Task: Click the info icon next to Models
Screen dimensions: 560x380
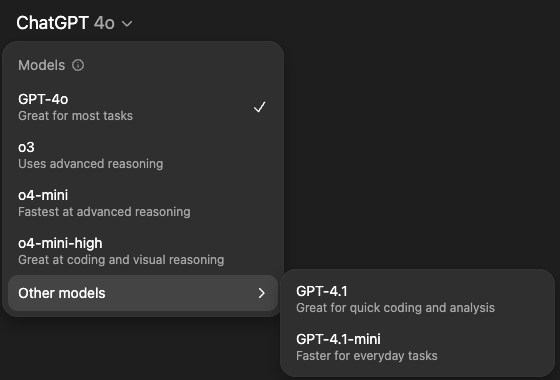Action: coord(78,65)
